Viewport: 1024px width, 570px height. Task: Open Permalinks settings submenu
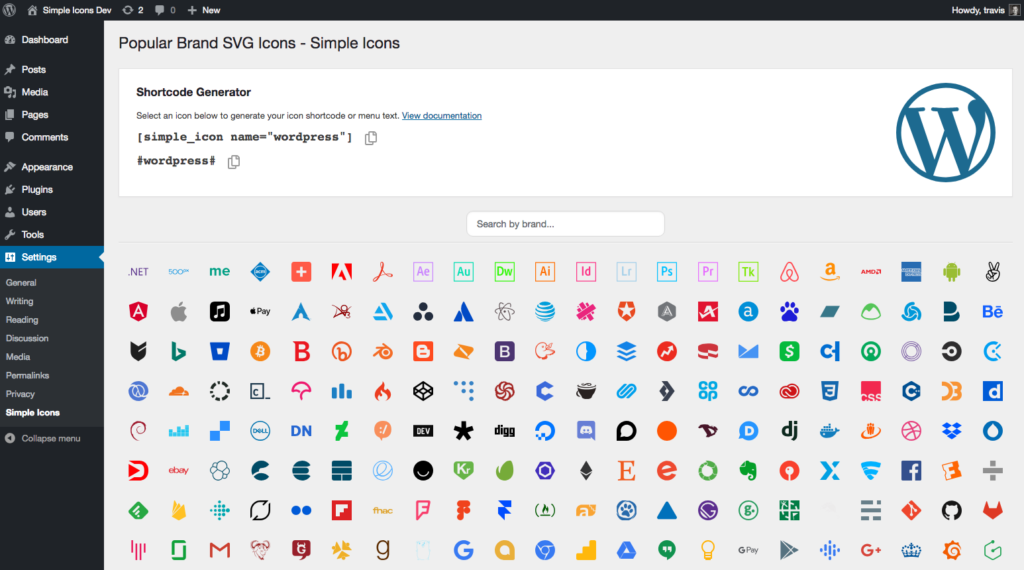(x=27, y=375)
